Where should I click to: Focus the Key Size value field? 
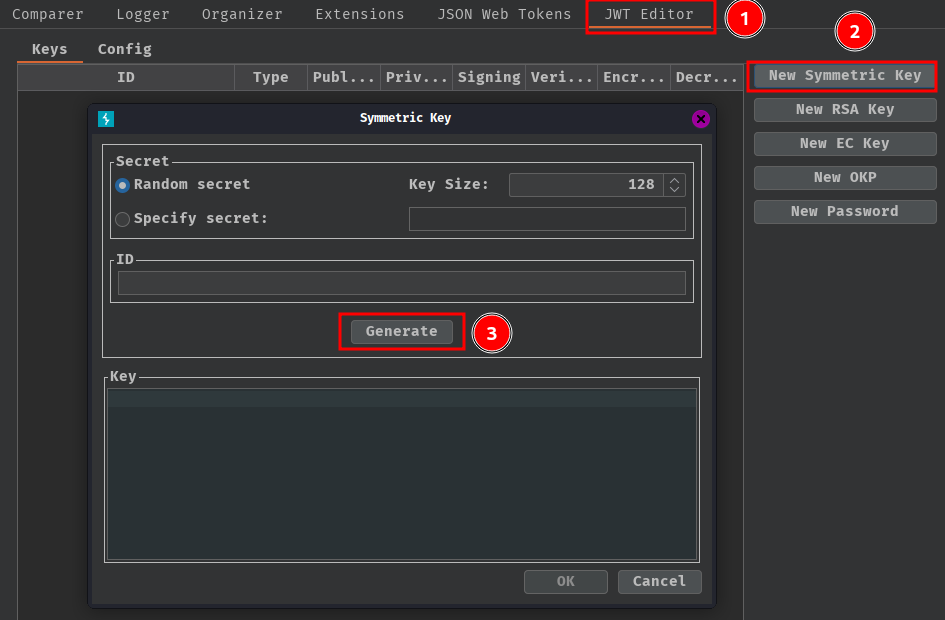[586, 185]
